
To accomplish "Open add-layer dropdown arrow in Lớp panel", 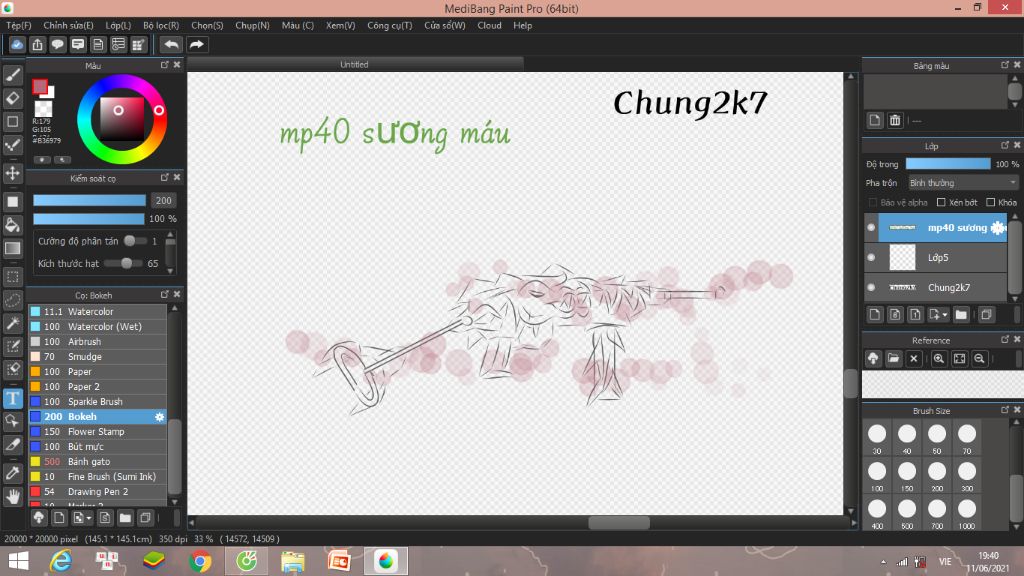I will point(945,315).
